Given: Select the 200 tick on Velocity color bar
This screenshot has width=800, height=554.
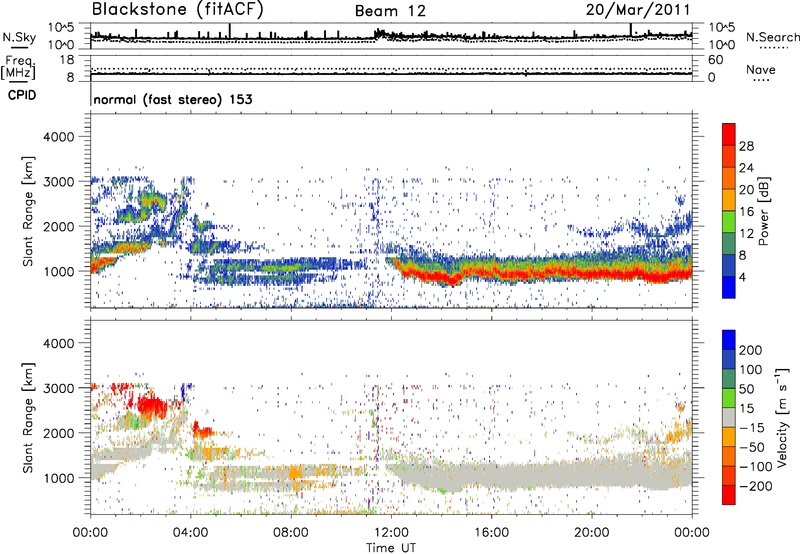Looking at the screenshot, I should tap(751, 350).
